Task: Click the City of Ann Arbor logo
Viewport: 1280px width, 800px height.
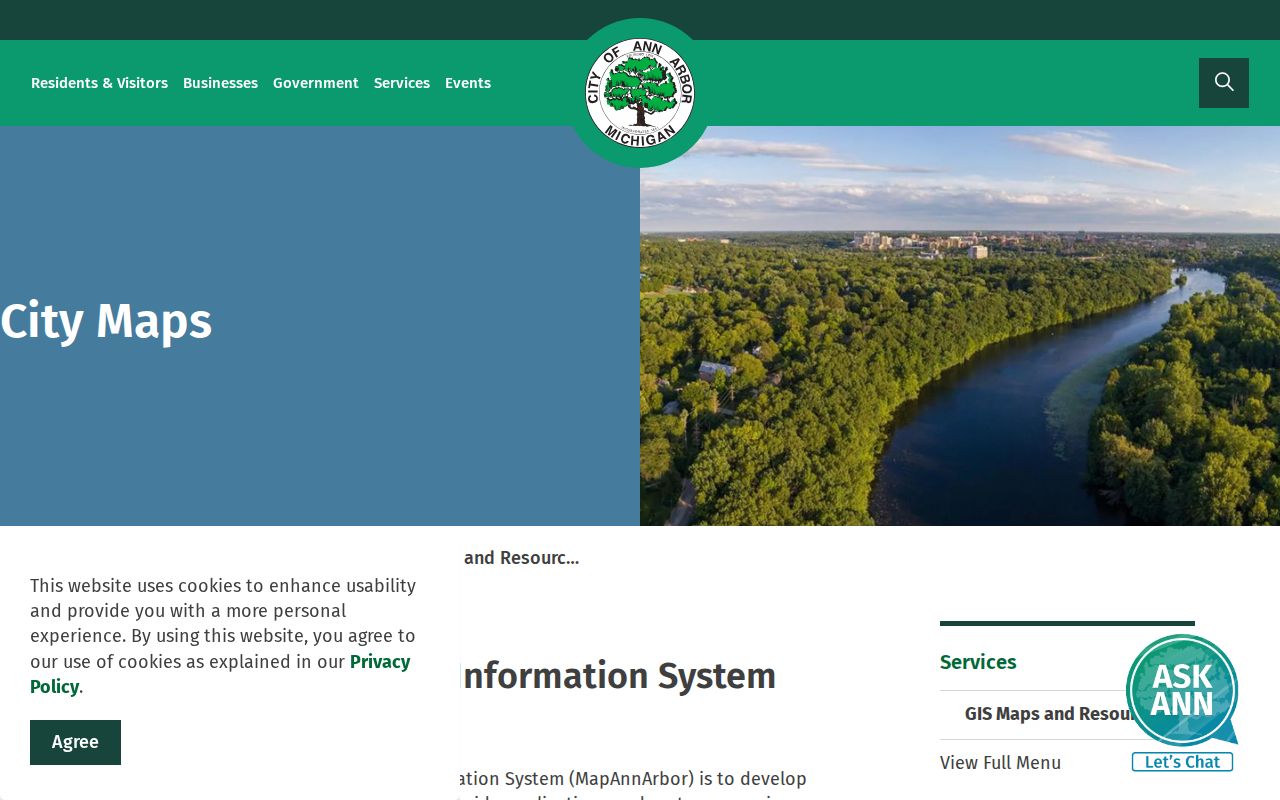Action: coord(640,93)
